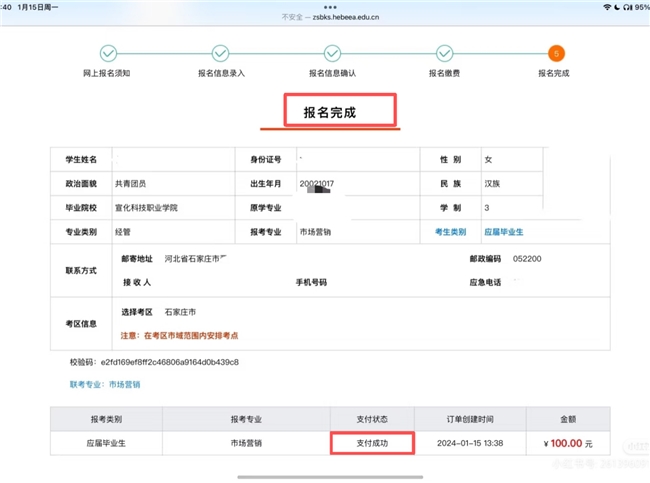The width and height of the screenshot is (650, 483).
Task: Click the order time 2024-01-15 13:38
Action: click(470, 441)
